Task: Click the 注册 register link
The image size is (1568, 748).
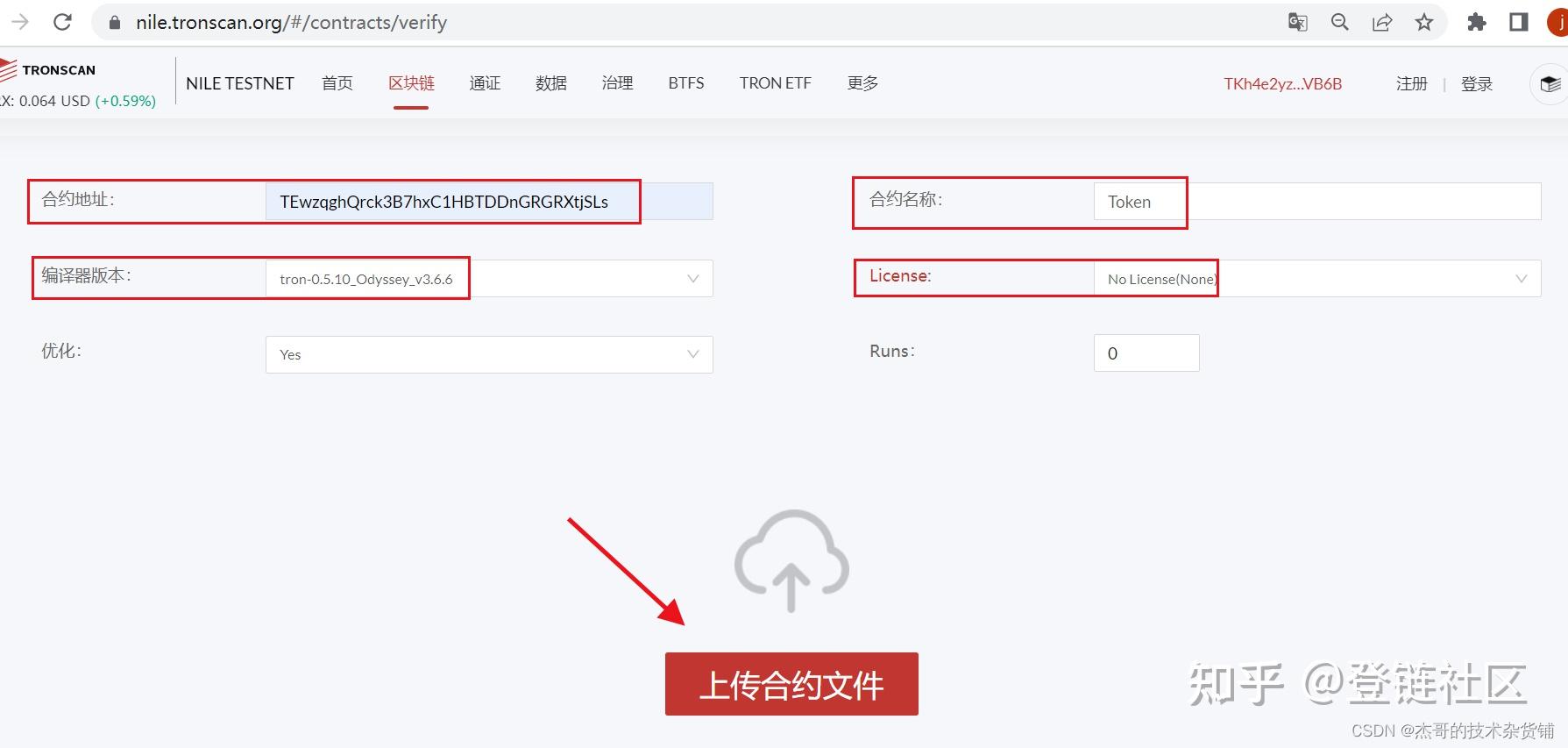Action: click(x=1412, y=84)
